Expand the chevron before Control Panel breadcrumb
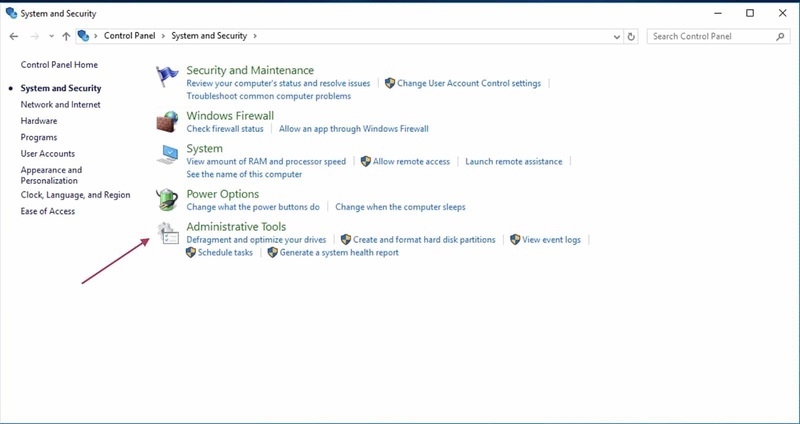The height and width of the screenshot is (424, 800). pyautogui.click(x=95, y=36)
